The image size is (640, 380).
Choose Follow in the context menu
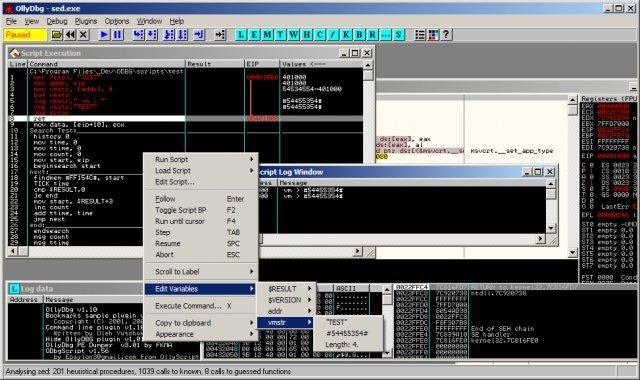(x=201, y=199)
